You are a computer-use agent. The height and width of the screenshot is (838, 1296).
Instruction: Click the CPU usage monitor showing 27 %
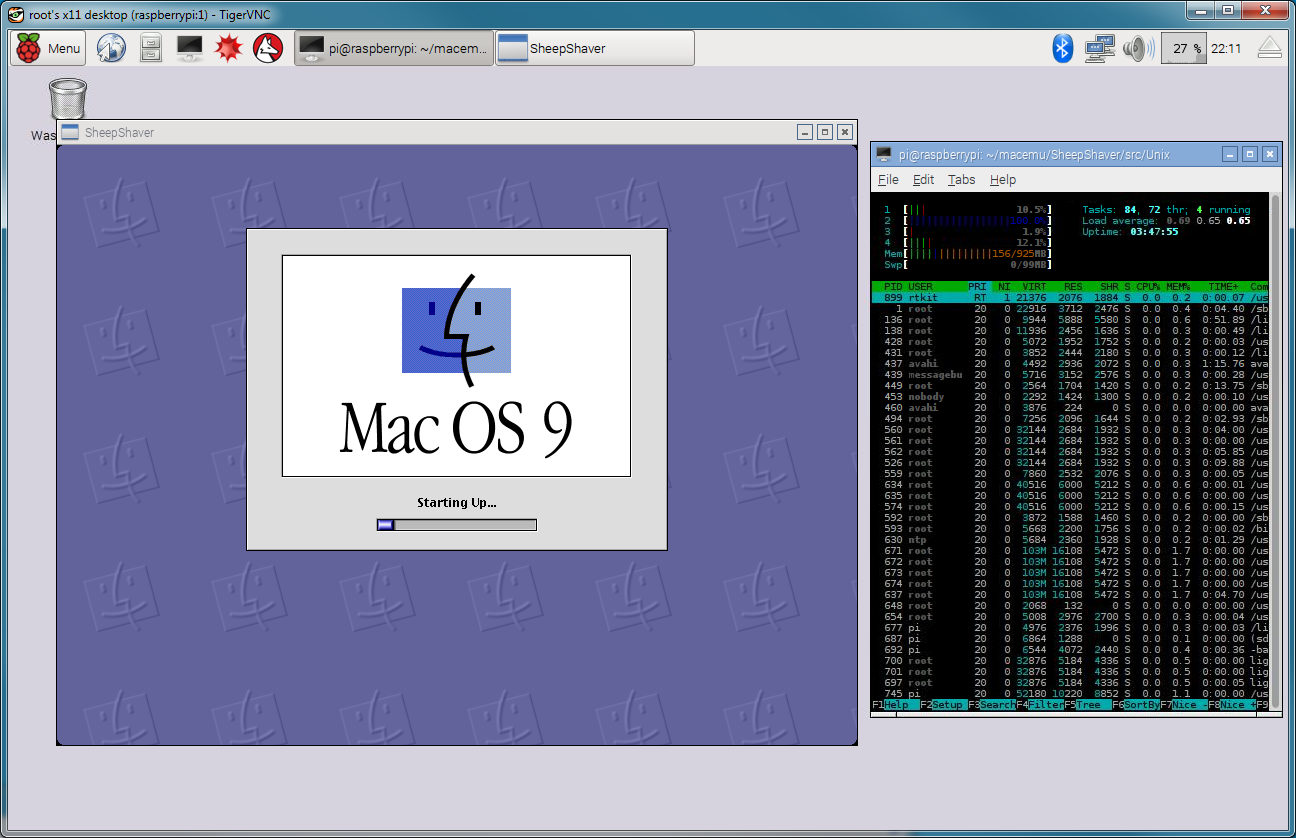[x=1187, y=48]
